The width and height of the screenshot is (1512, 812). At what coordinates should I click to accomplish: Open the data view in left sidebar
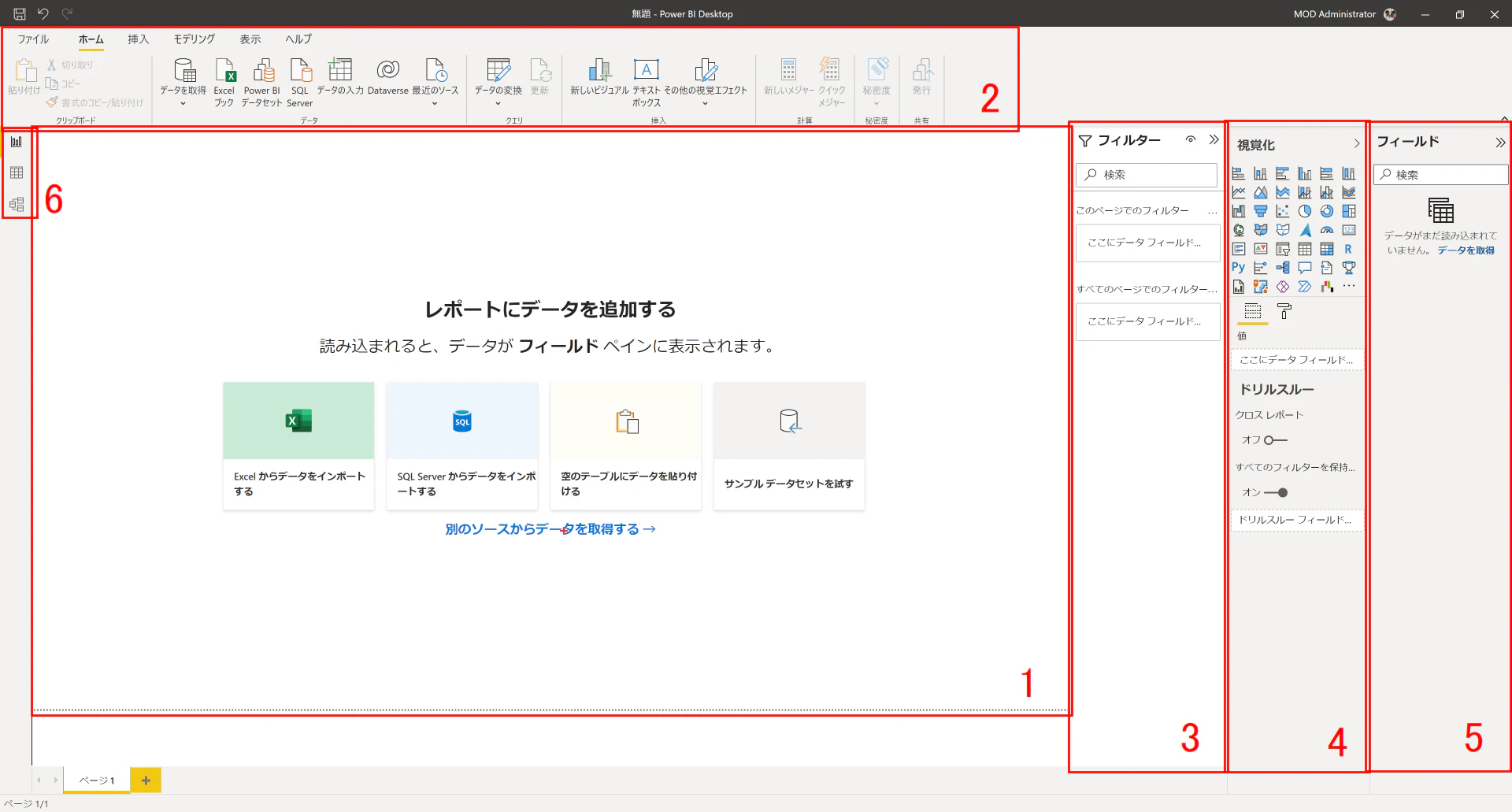click(17, 172)
